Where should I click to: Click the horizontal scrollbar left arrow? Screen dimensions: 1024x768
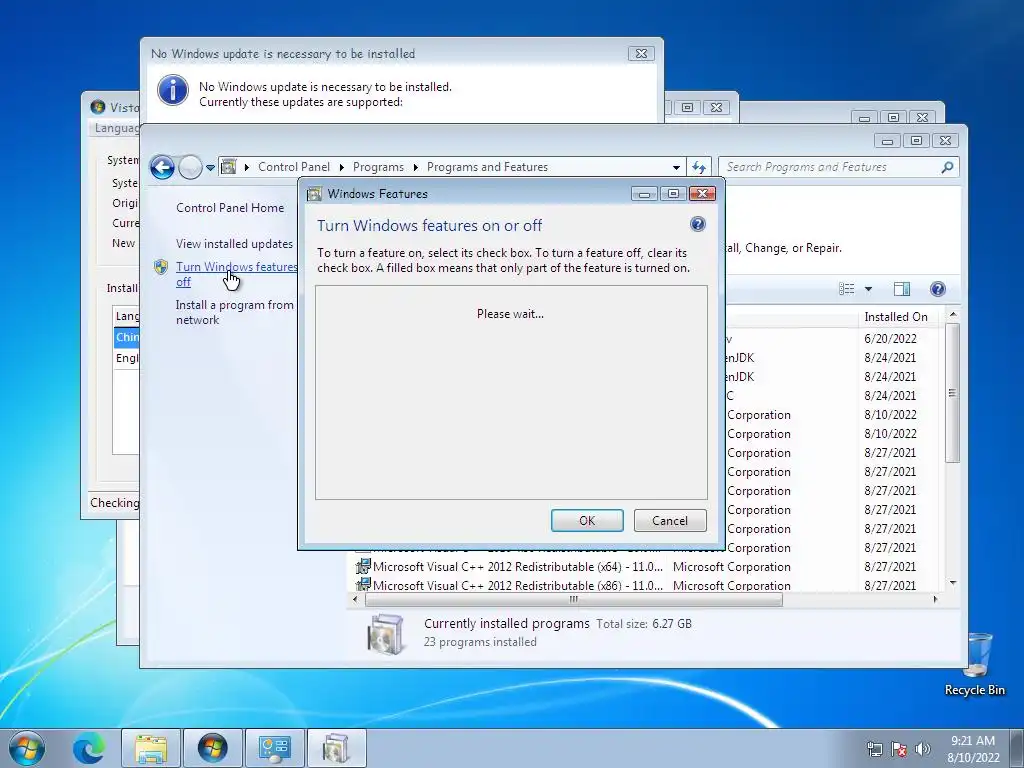click(x=356, y=599)
